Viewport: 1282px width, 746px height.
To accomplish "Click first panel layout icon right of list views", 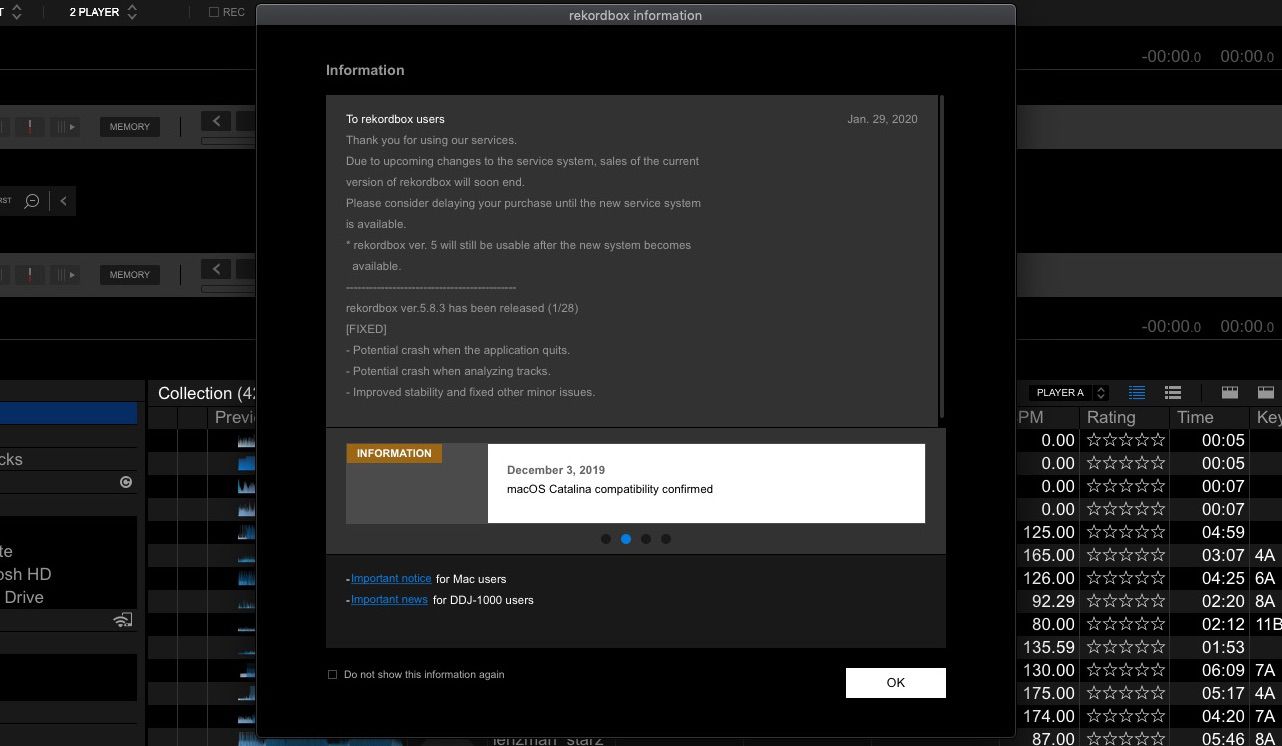I will click(1230, 393).
